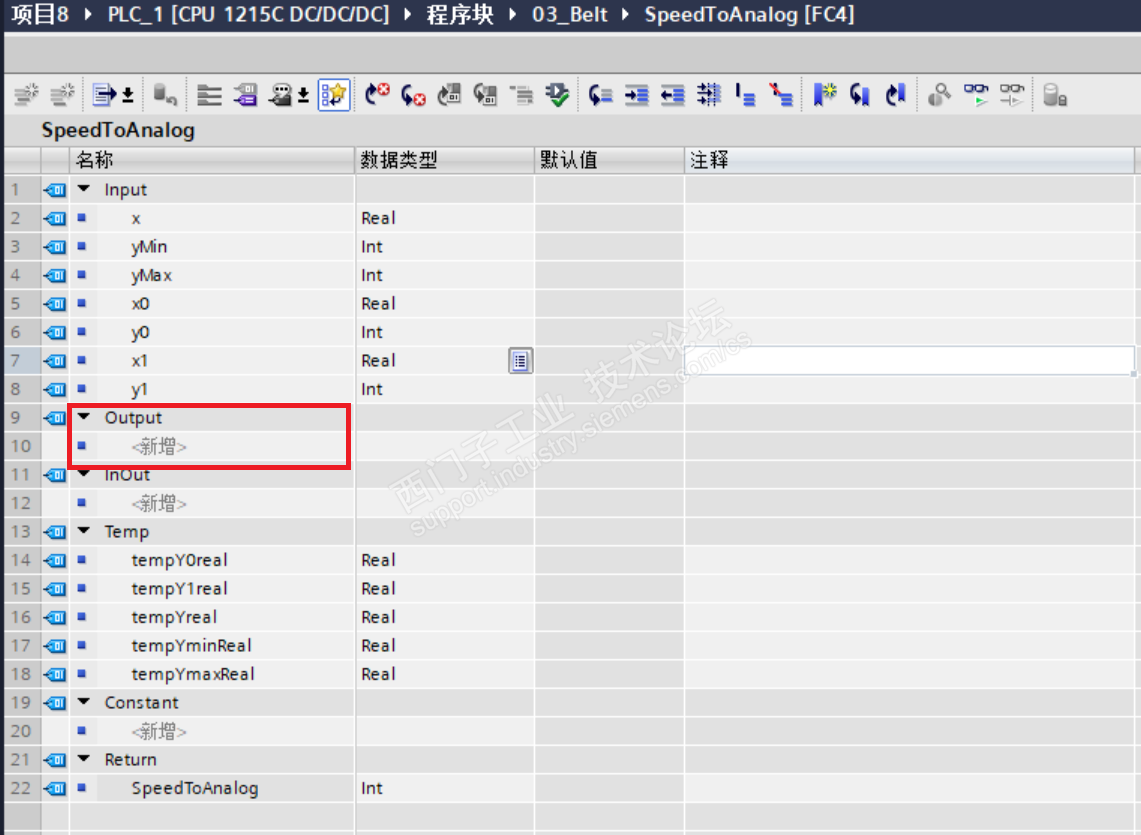
Task: Click the database lock cylinder icon
Action: coord(1054,95)
